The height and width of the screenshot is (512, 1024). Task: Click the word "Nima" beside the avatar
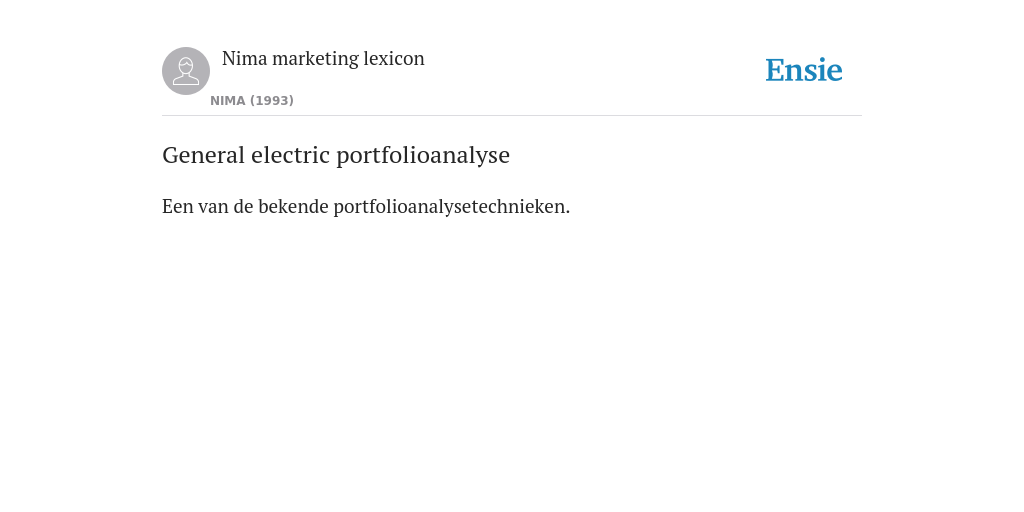245,59
